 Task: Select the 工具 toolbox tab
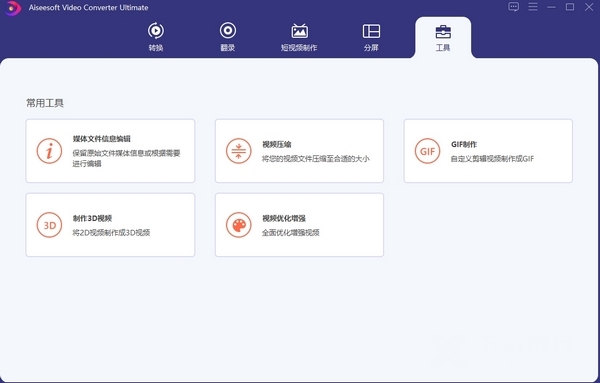[x=443, y=37]
